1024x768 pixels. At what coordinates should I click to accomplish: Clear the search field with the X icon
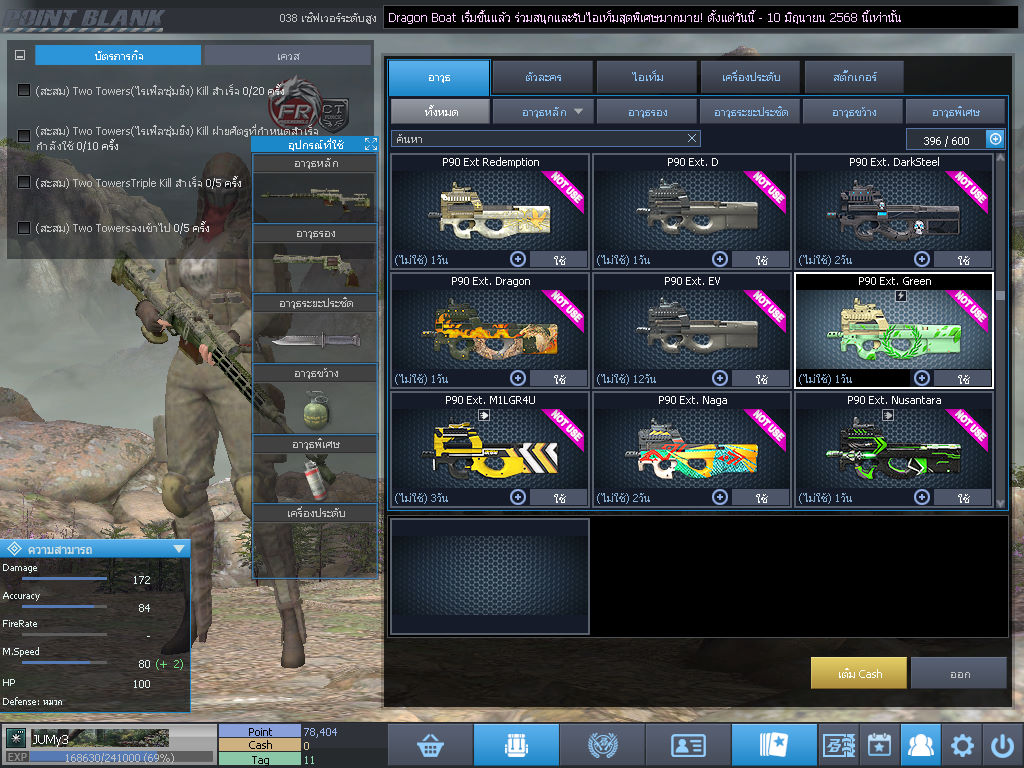[692, 138]
